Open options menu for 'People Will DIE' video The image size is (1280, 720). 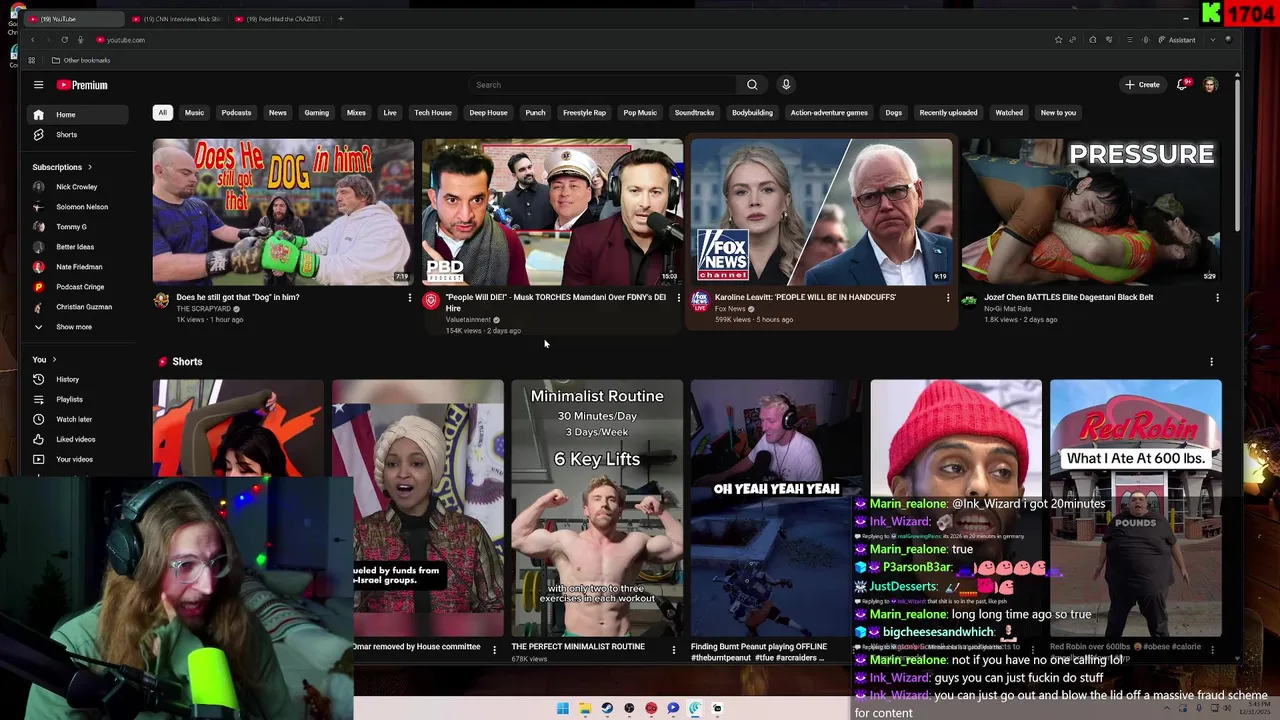click(x=678, y=297)
